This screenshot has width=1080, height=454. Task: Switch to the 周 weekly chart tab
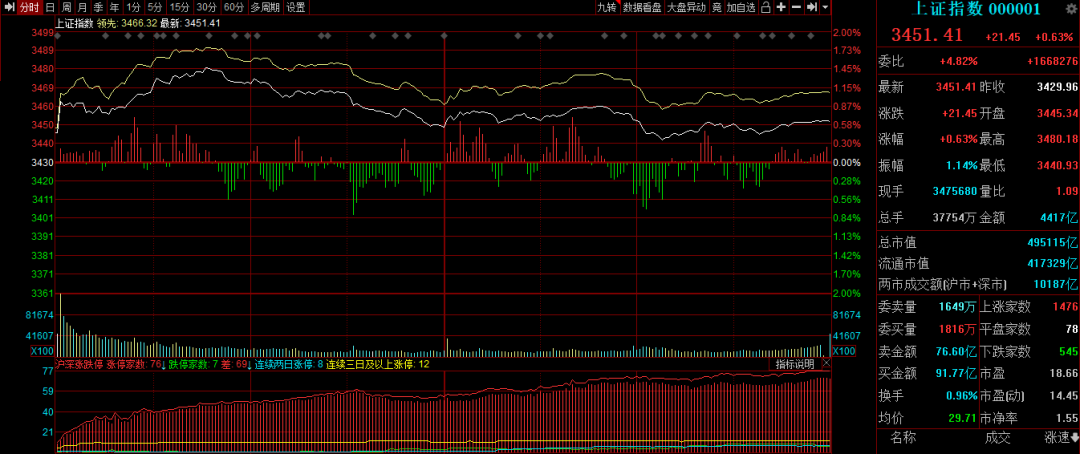[66, 8]
